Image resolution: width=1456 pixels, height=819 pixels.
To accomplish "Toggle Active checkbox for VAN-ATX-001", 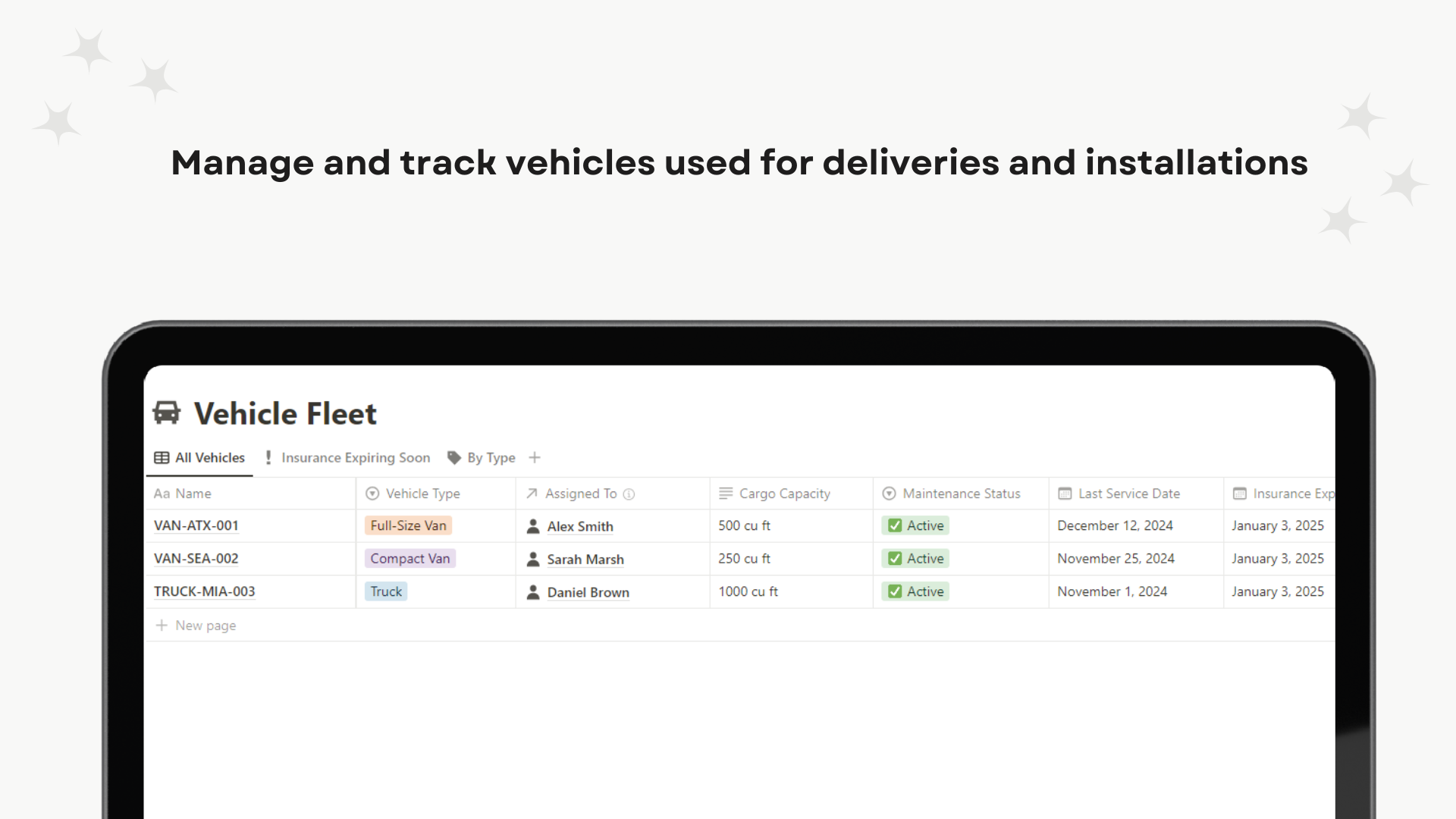I will (x=895, y=526).
